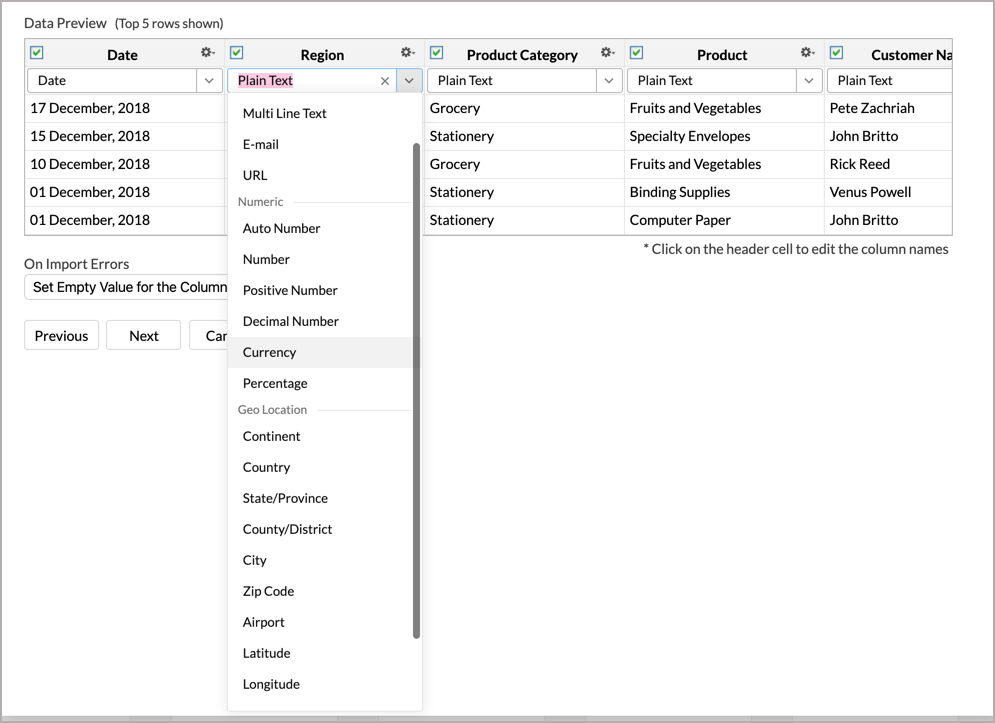The height and width of the screenshot is (723, 995).
Task: Clear the Region data type selection
Action: tap(385, 81)
